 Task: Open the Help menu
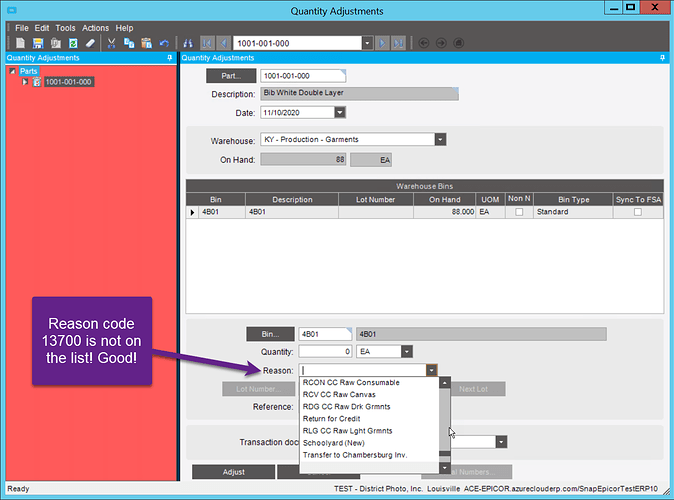coord(124,28)
